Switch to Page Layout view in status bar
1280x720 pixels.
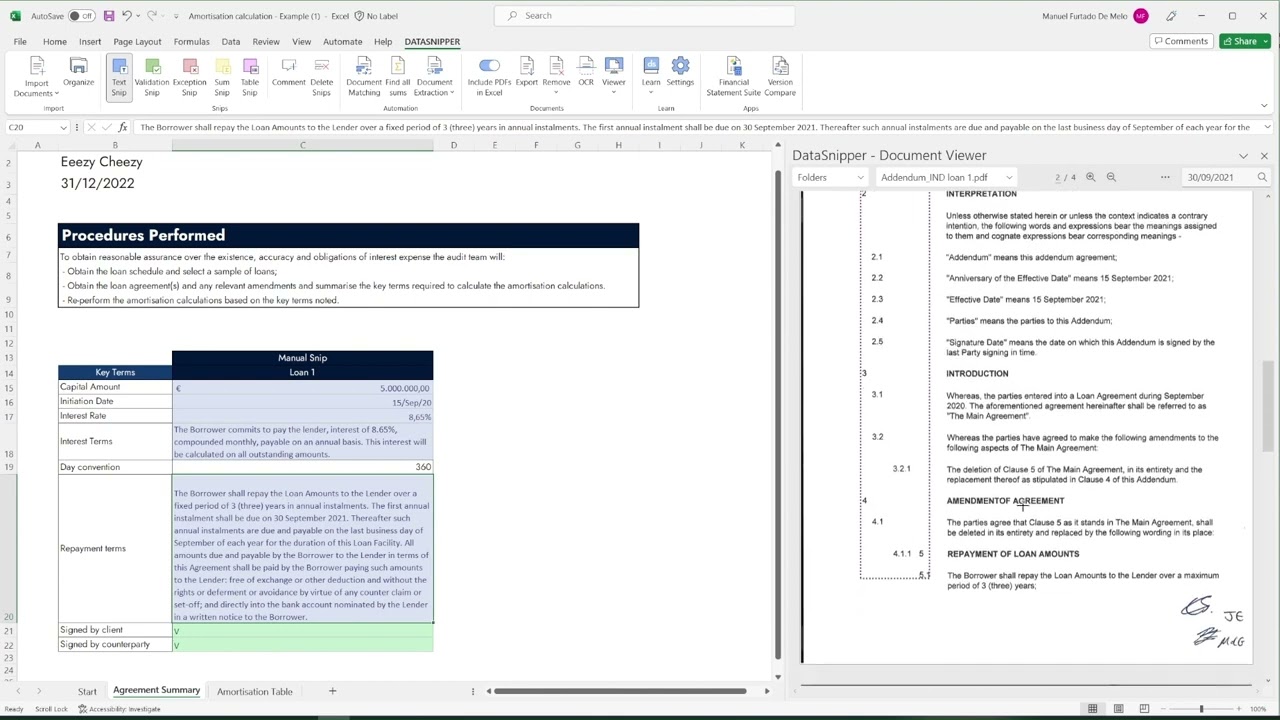click(1119, 709)
